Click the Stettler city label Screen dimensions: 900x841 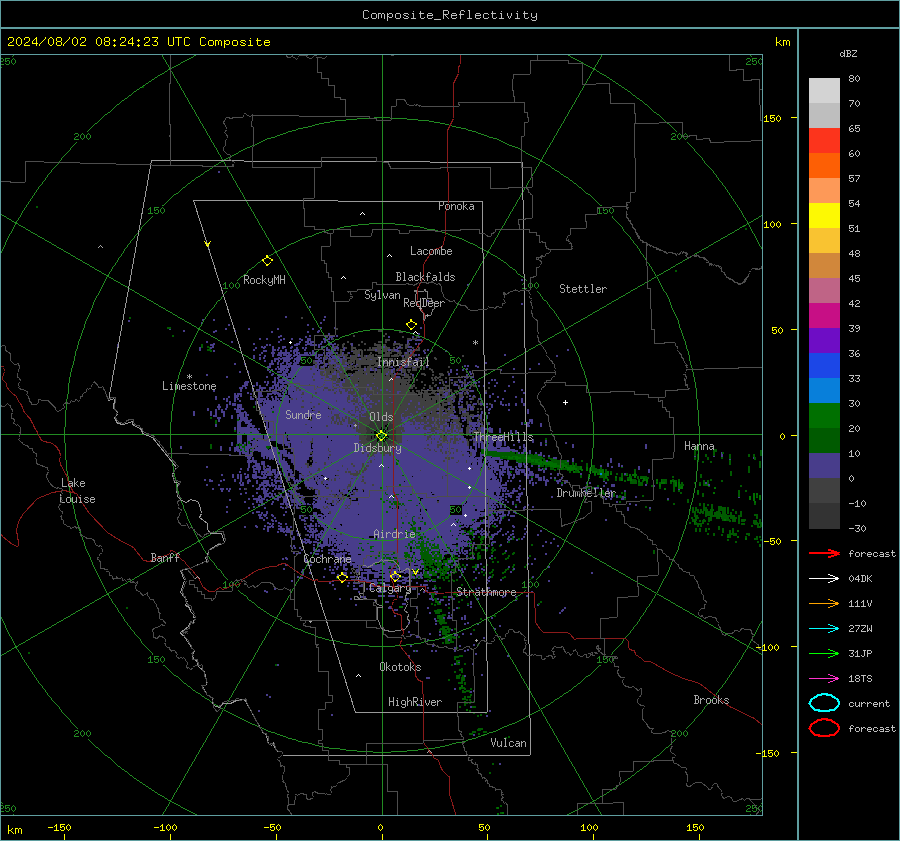coord(583,289)
